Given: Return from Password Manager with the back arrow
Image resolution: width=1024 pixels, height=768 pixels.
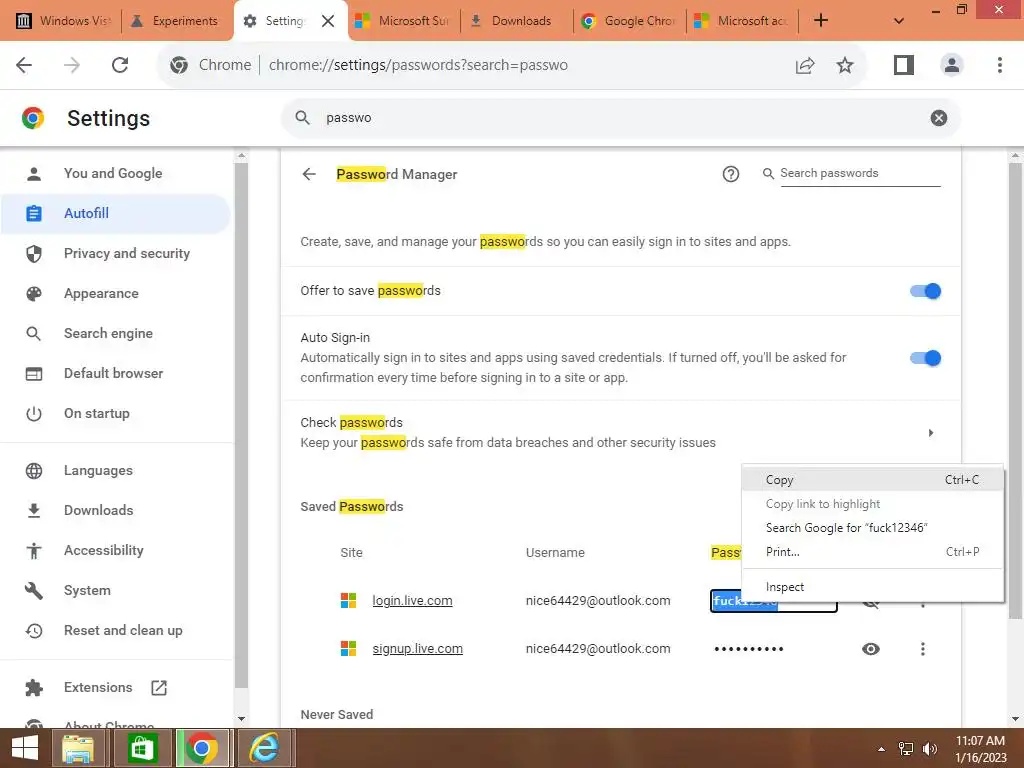Looking at the screenshot, I should pos(309,174).
